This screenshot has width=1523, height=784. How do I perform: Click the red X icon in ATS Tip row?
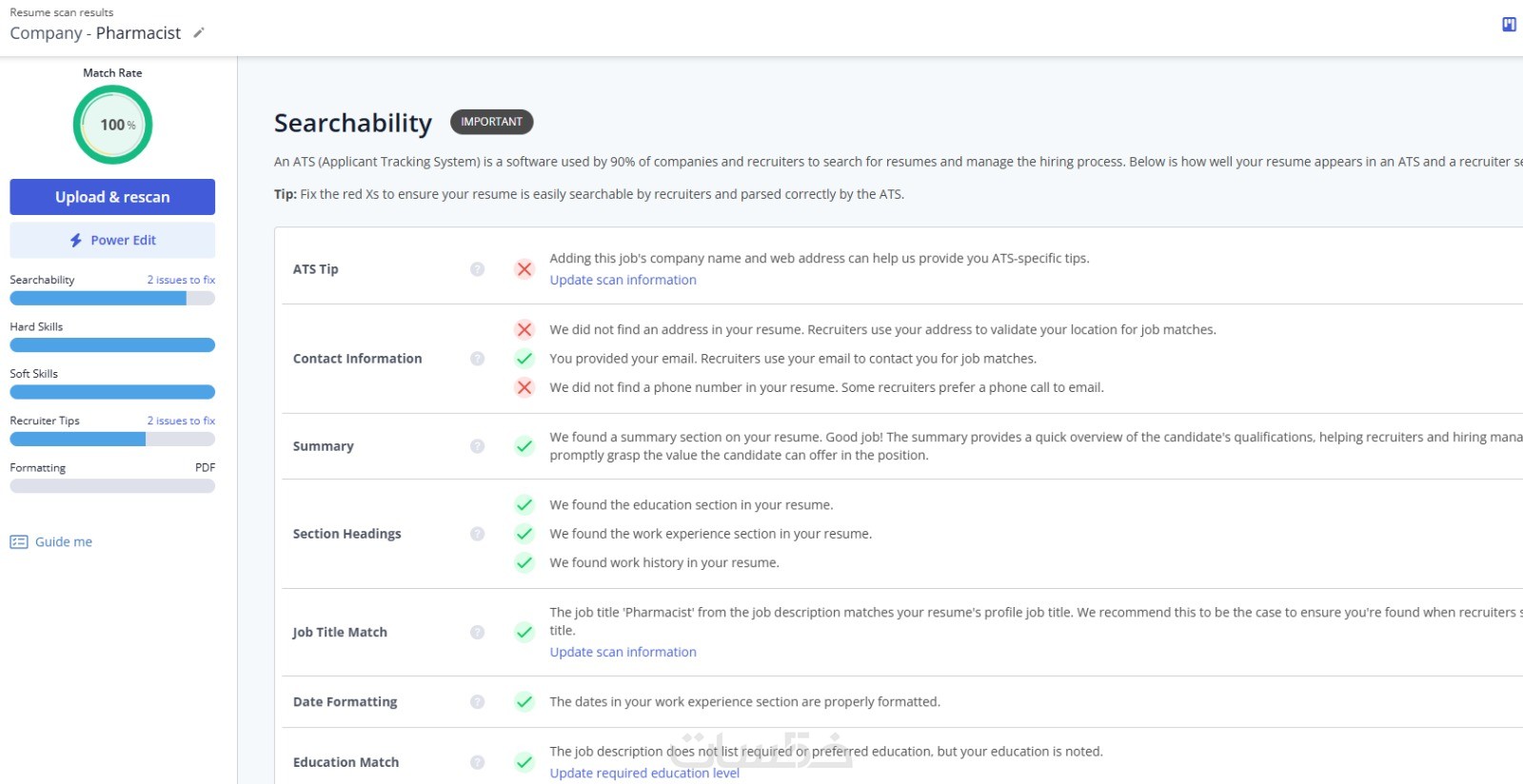(524, 269)
